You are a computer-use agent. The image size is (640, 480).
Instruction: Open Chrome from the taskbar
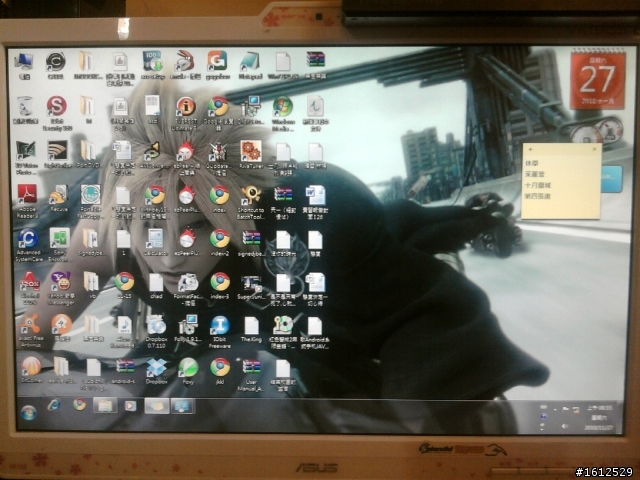click(x=80, y=405)
